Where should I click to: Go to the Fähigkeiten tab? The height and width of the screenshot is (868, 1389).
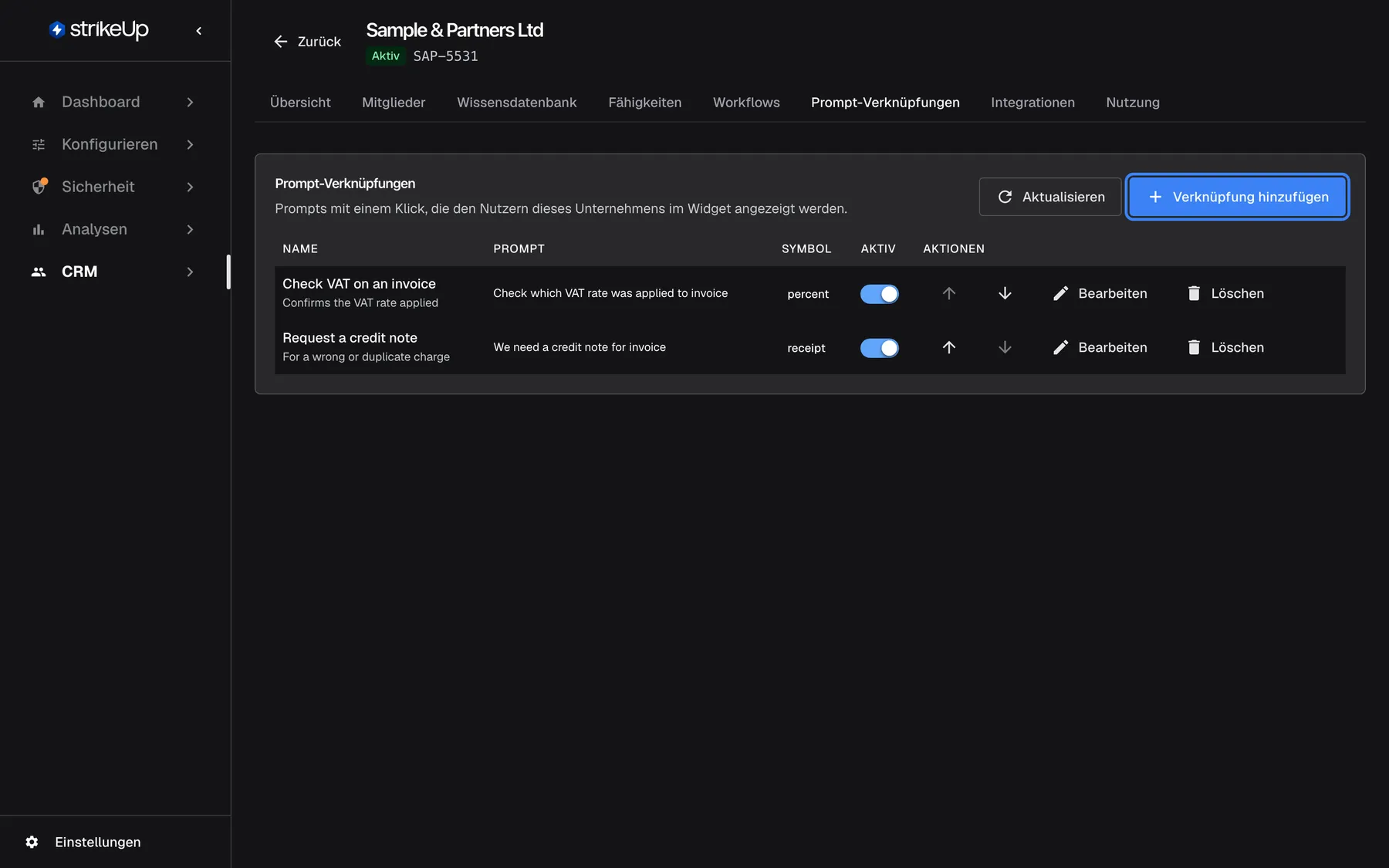pyautogui.click(x=644, y=103)
